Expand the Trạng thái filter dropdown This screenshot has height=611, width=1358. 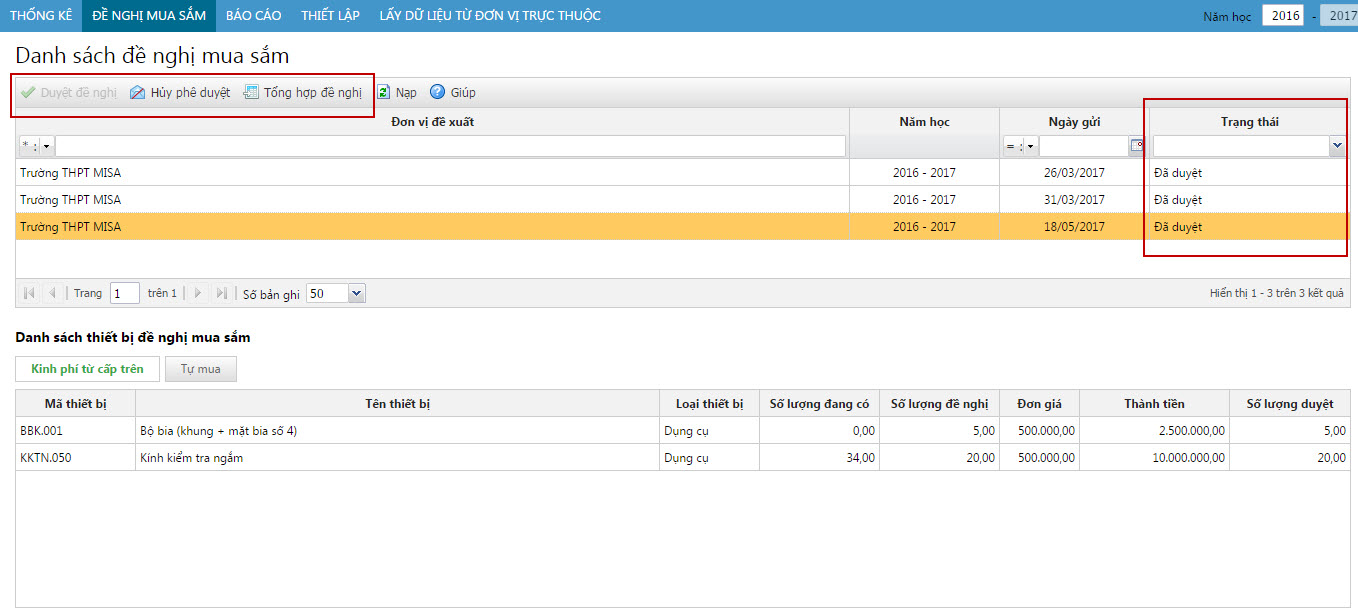(1337, 147)
